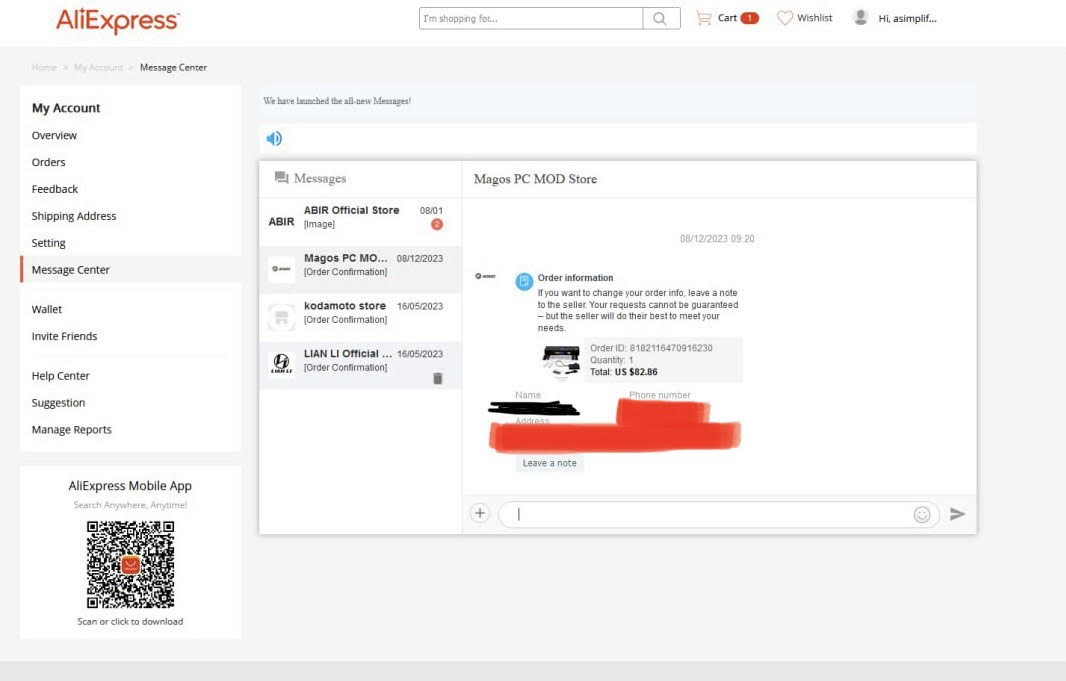
Task: Click the plus attachment button in chat
Action: (x=480, y=513)
